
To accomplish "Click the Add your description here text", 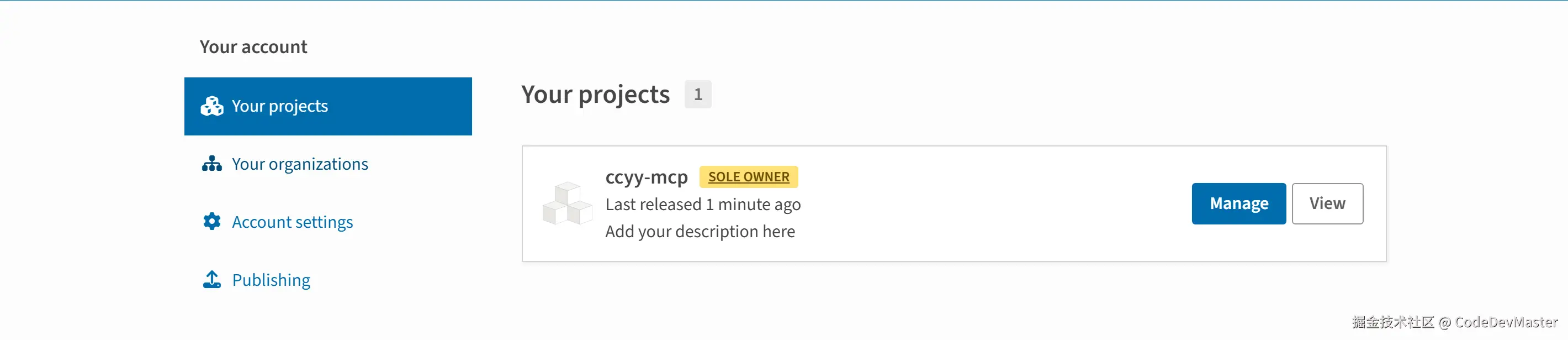I will pyautogui.click(x=700, y=232).
